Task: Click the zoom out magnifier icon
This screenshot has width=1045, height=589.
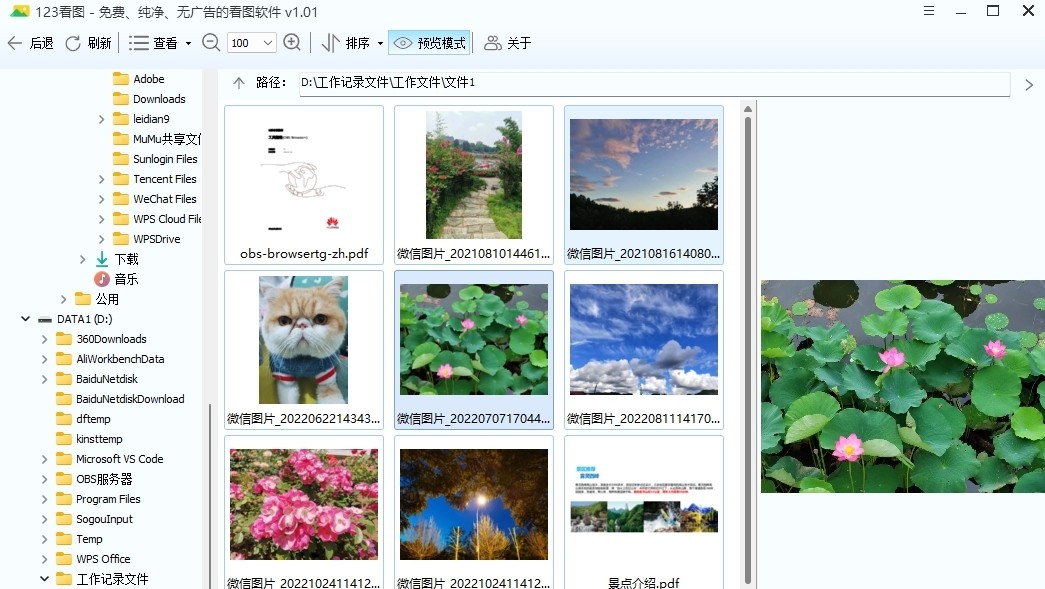Action: coord(211,43)
